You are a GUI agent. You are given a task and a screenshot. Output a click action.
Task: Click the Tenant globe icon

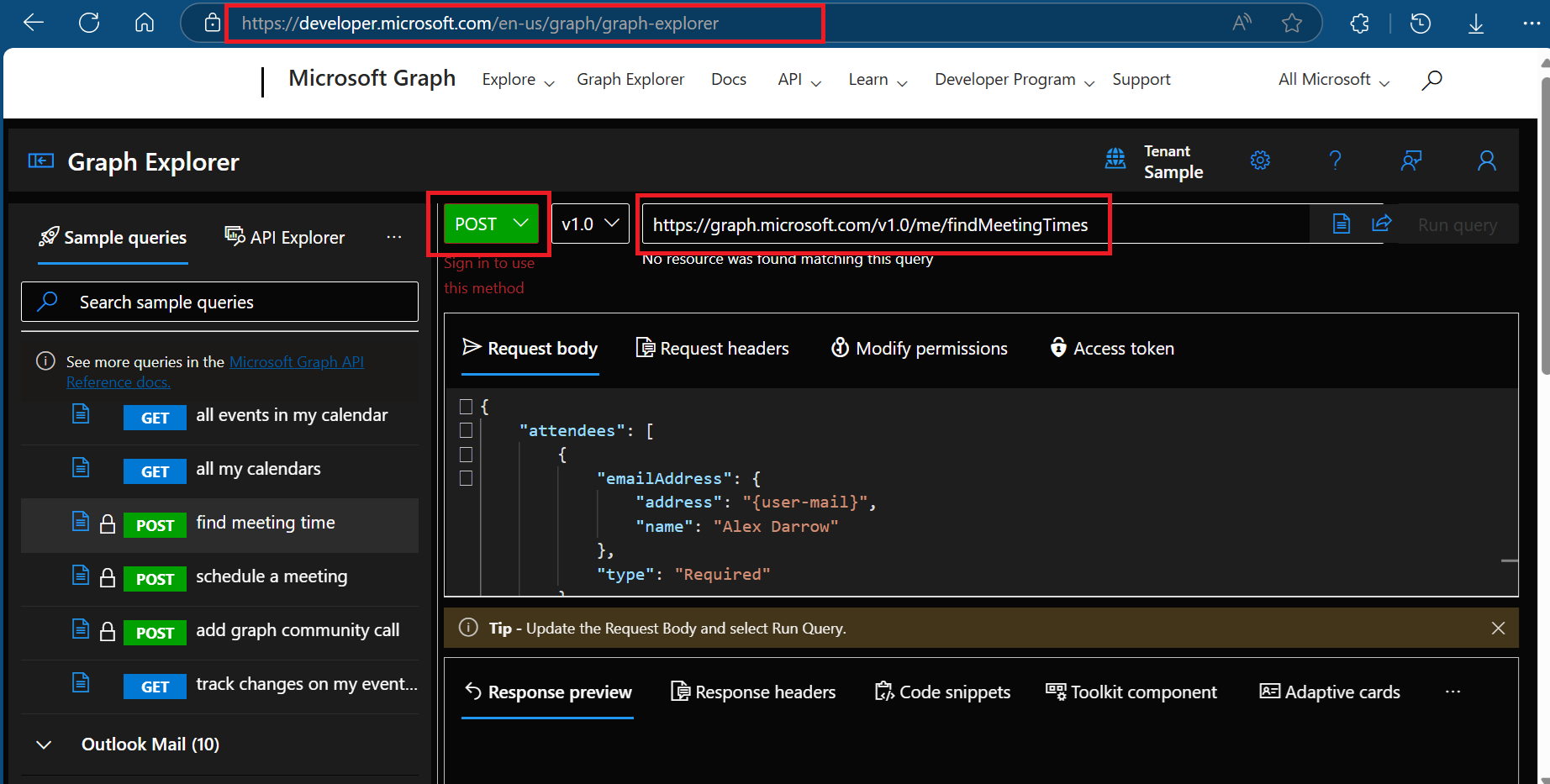pyautogui.click(x=1115, y=159)
